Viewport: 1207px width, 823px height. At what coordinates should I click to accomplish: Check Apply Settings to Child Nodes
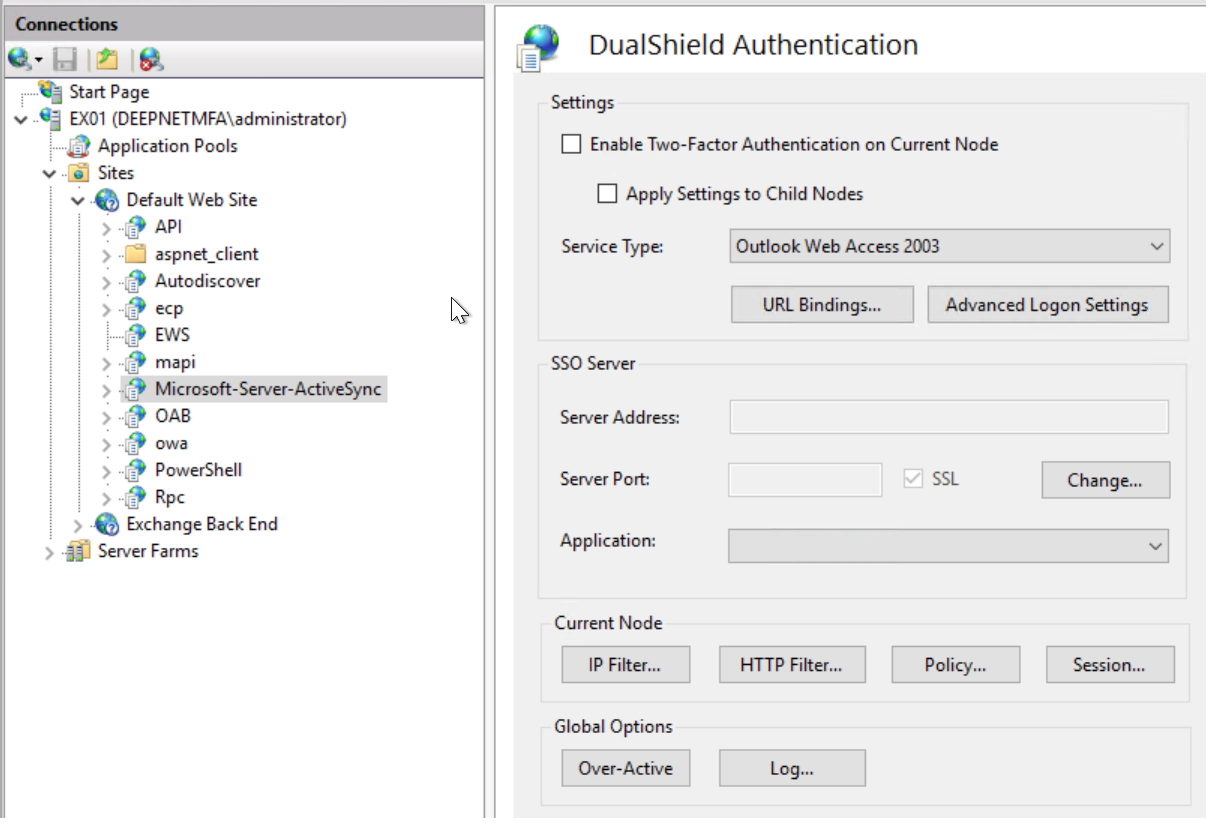(607, 194)
